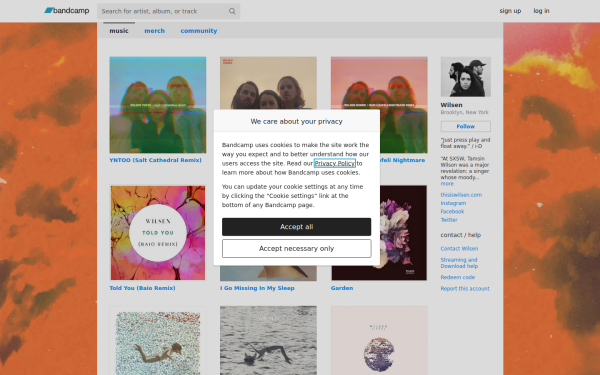This screenshot has height=375, width=600.
Task: Open the log in link
Action: click(x=541, y=11)
